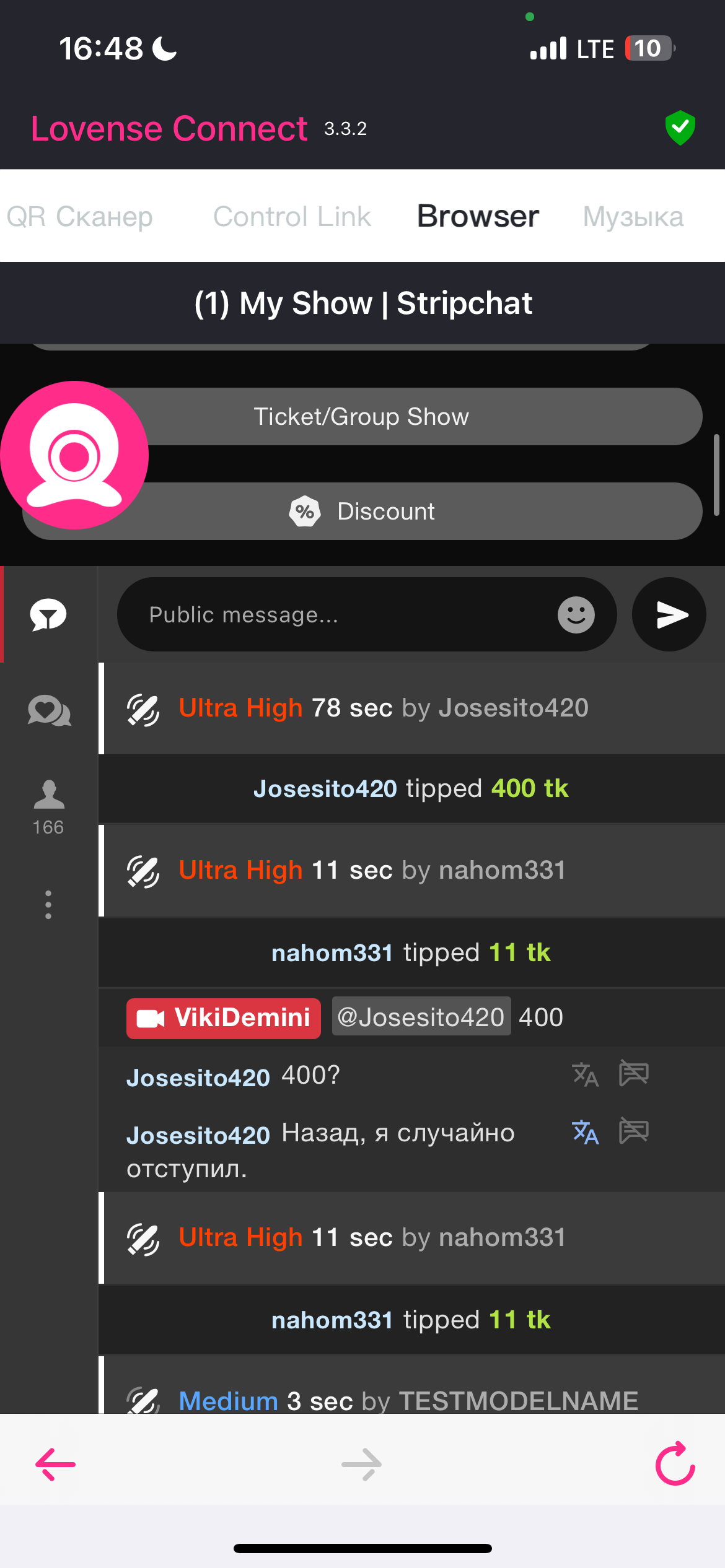Send the public message with arrow button
Screen dimensions: 725x1568
click(669, 615)
